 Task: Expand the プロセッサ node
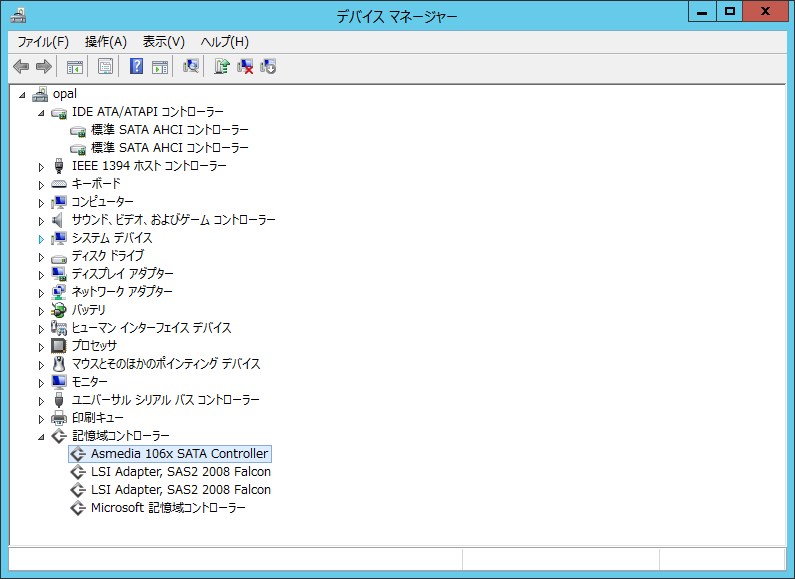pyautogui.click(x=41, y=347)
